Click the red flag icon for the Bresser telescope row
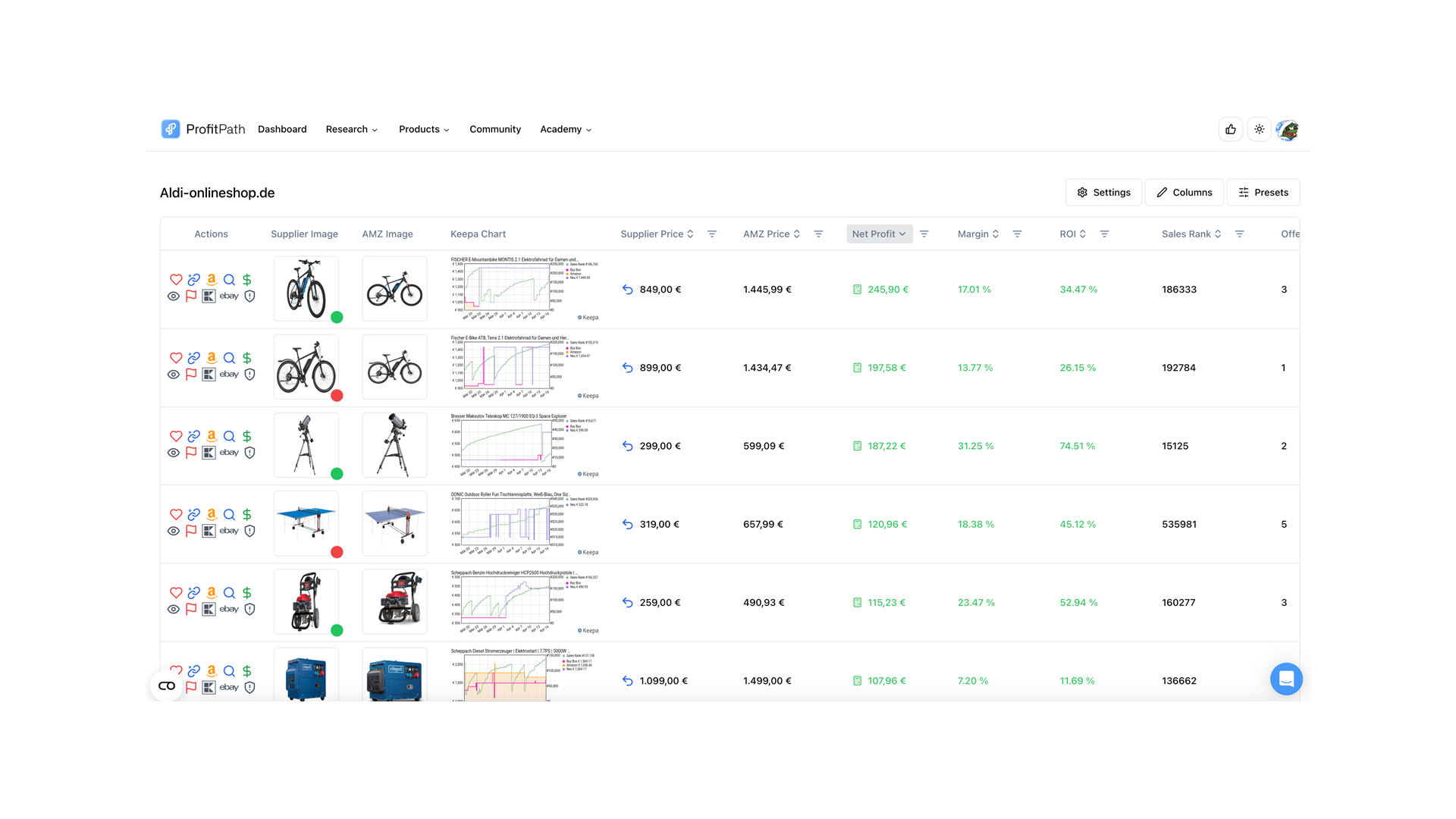This screenshot has height=819, width=1456. 191,453
